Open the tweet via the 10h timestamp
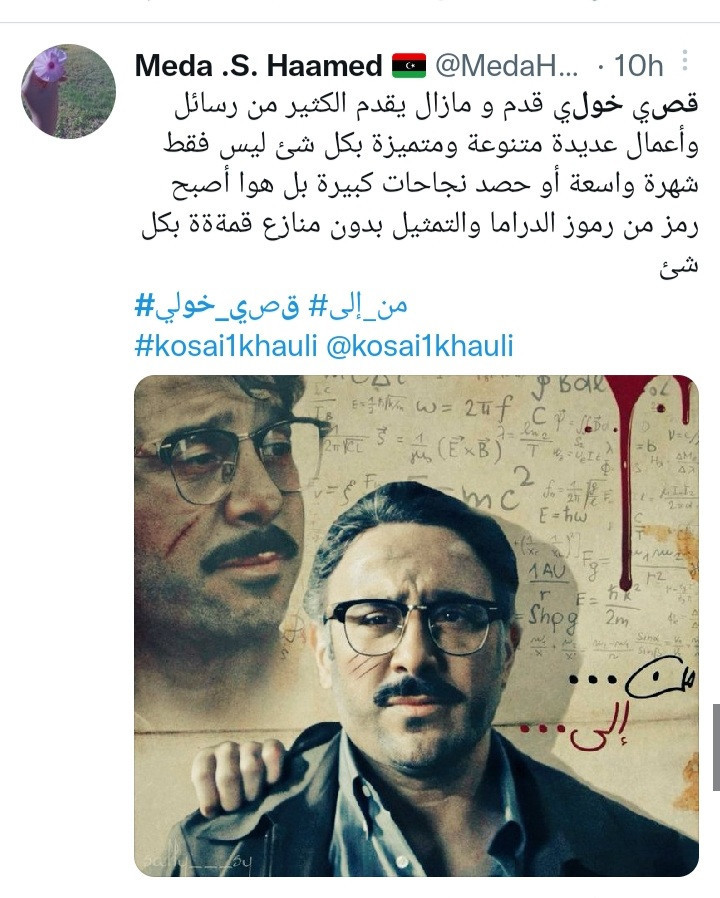Image resolution: width=720 pixels, height=898 pixels. coord(638,66)
